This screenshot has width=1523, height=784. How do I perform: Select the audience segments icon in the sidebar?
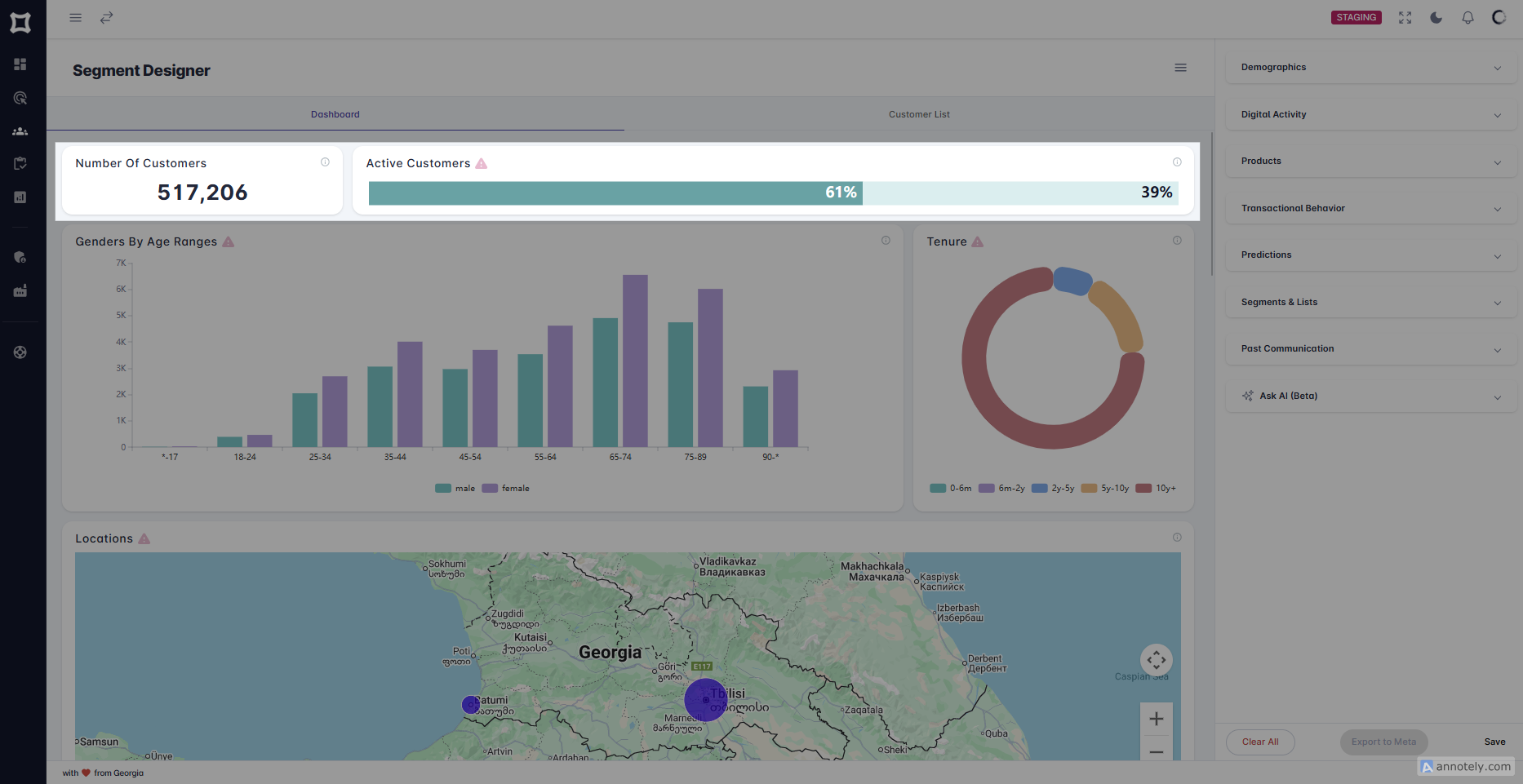(x=20, y=98)
